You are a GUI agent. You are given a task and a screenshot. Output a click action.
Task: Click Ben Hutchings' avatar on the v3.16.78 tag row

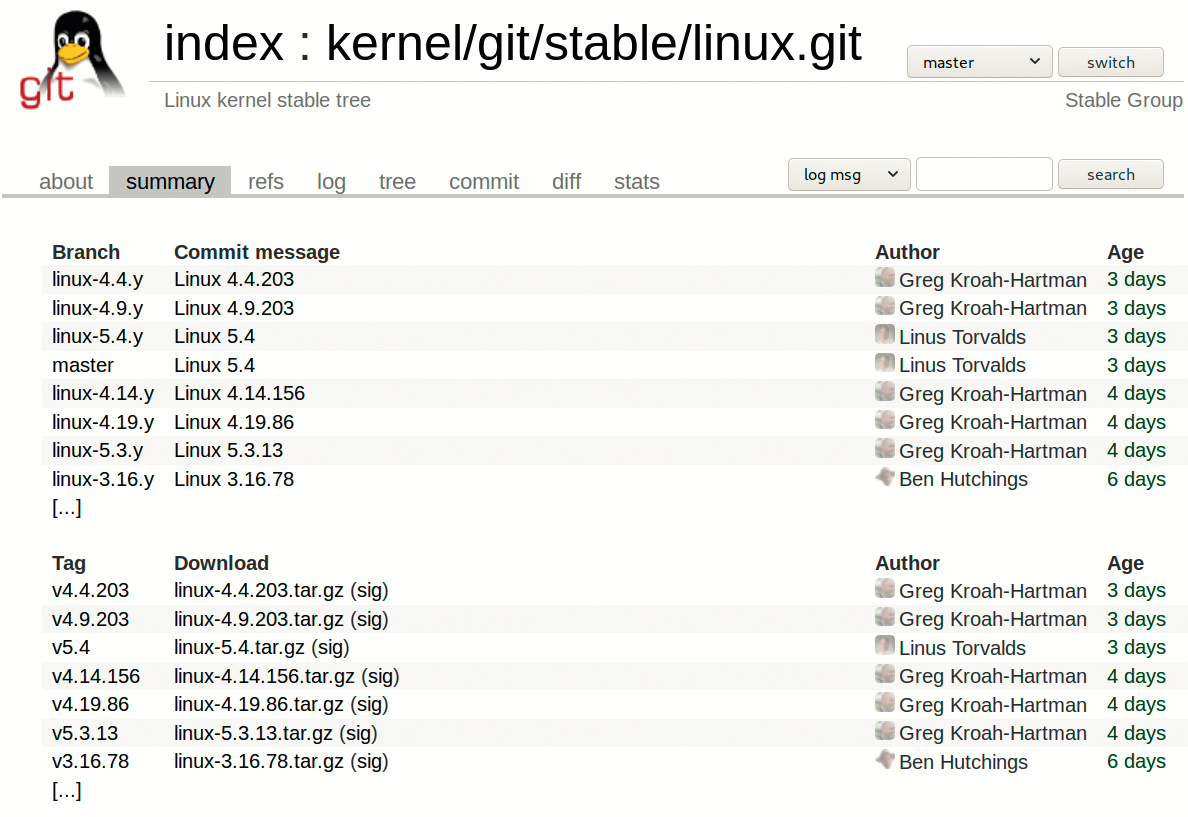(x=885, y=761)
